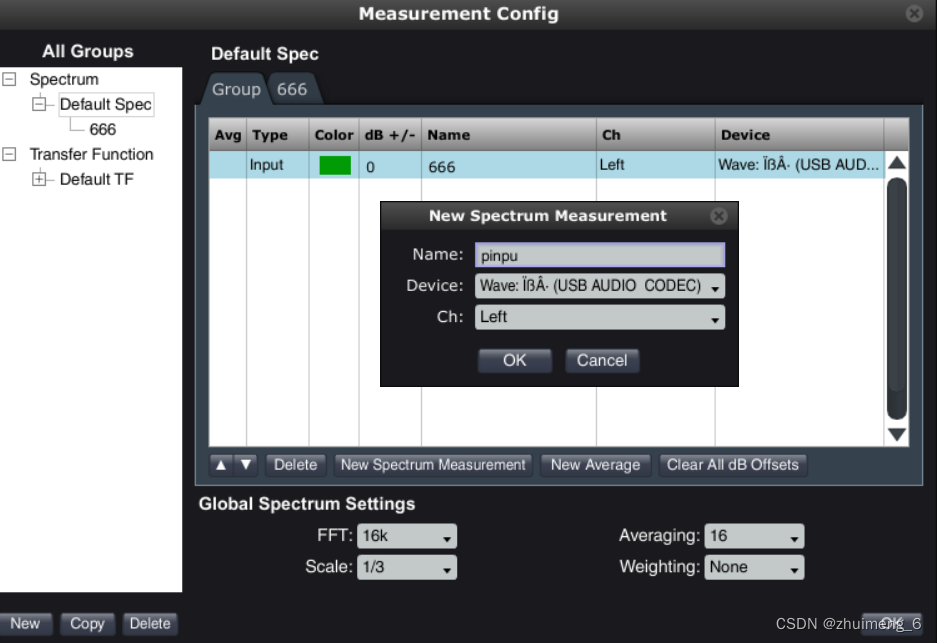The width and height of the screenshot is (937, 643).
Task: Open the Device dropdown in dialog
Action: (599, 286)
